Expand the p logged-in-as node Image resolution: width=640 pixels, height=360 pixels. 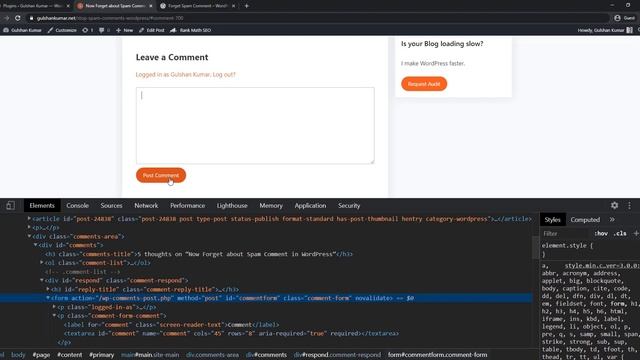tap(54, 307)
